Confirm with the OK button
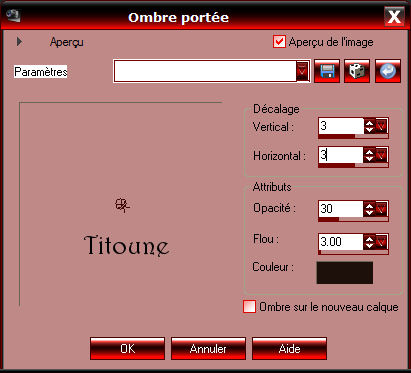 coord(127,348)
